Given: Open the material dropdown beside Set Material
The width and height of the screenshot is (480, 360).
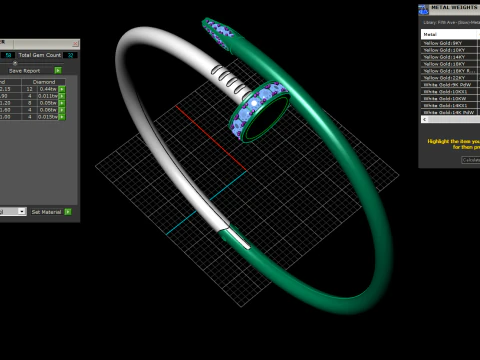Looking at the screenshot, I should [22, 212].
